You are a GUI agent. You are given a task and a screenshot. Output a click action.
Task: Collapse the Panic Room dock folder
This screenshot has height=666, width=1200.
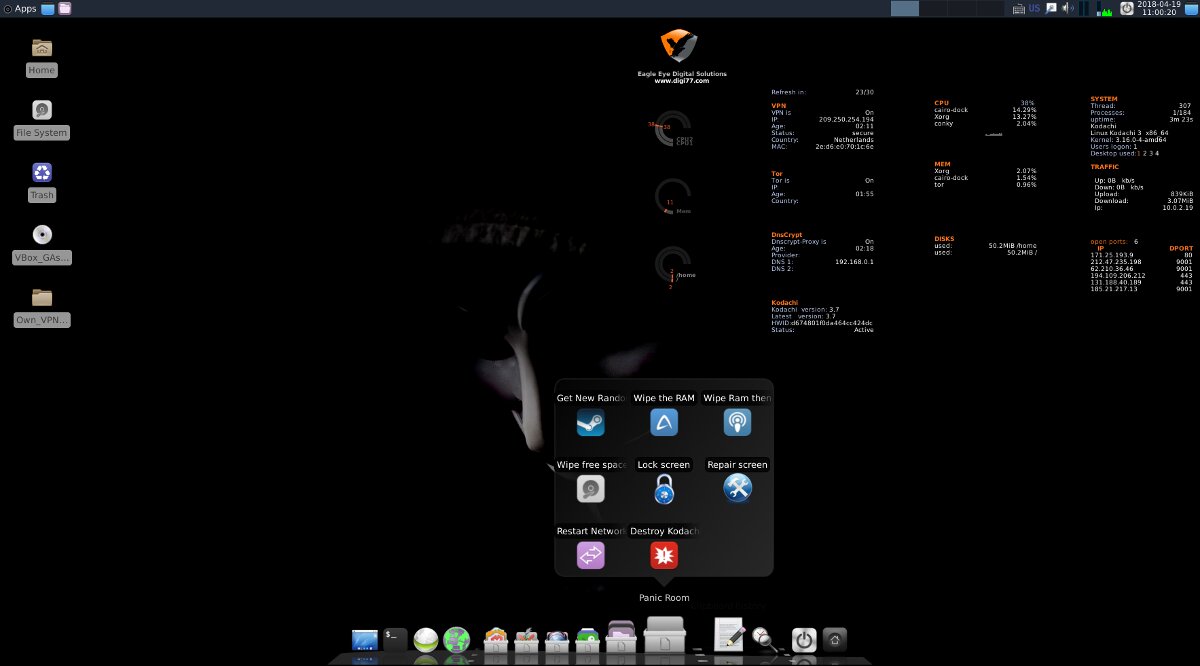pyautogui.click(x=664, y=636)
